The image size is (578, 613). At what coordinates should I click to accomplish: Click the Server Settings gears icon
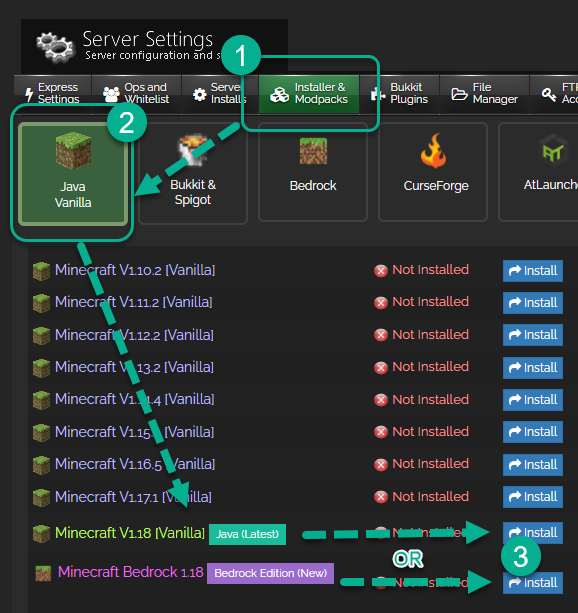coord(55,47)
